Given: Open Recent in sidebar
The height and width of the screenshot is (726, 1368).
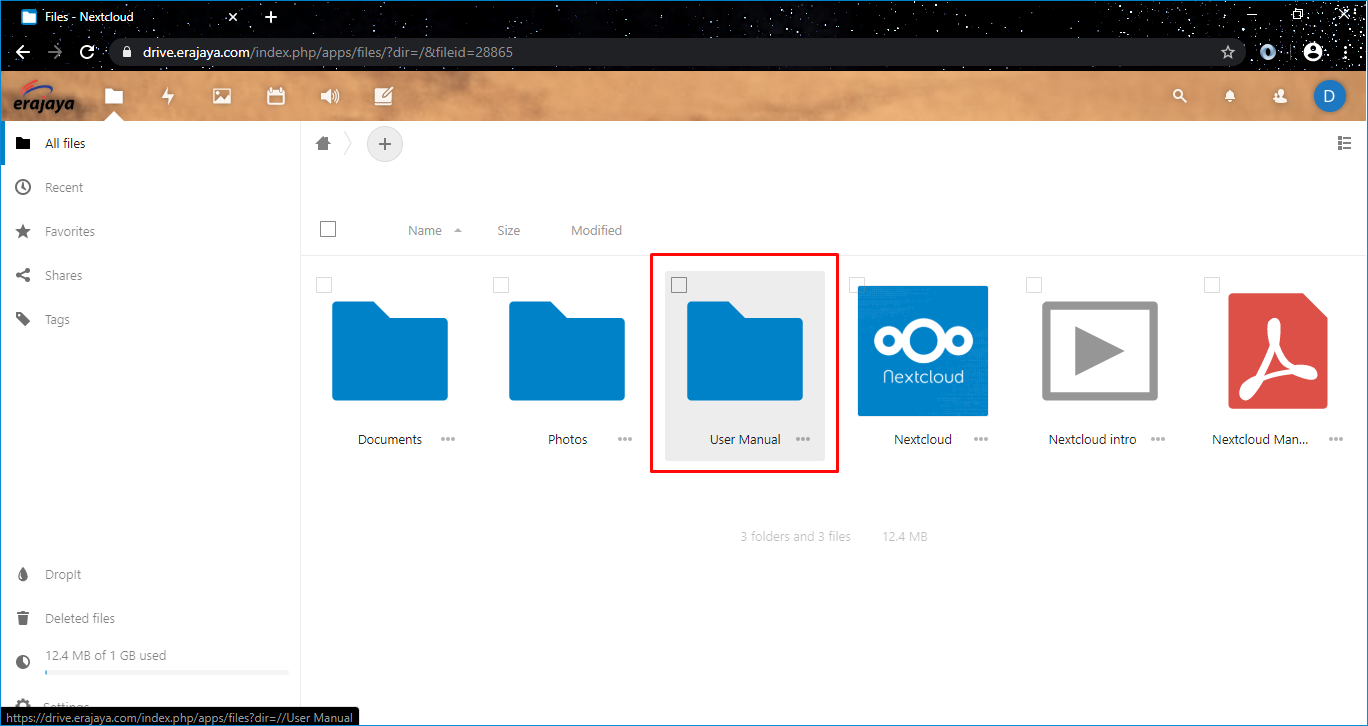Looking at the screenshot, I should [x=150, y=187].
